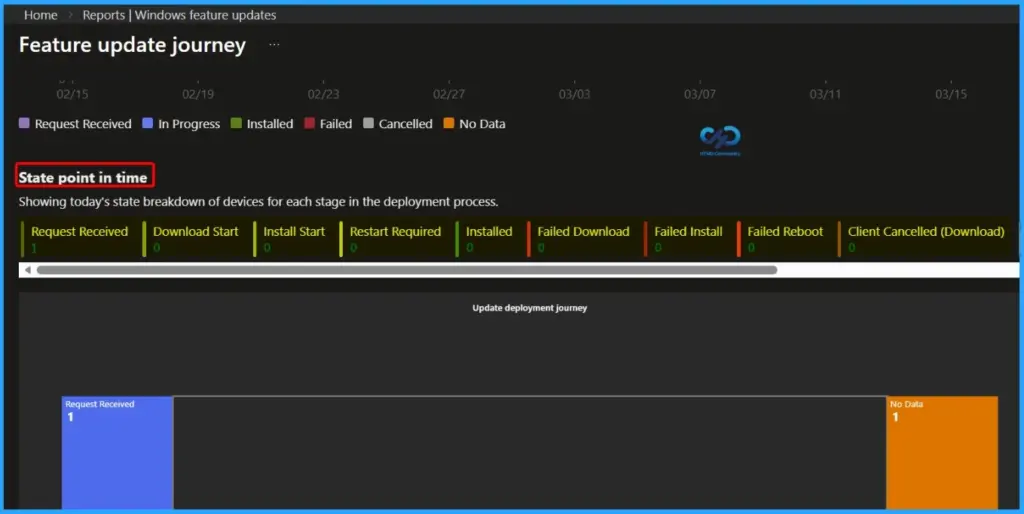This screenshot has width=1024, height=514.
Task: Select the Failed Install stage card
Action: pos(686,239)
